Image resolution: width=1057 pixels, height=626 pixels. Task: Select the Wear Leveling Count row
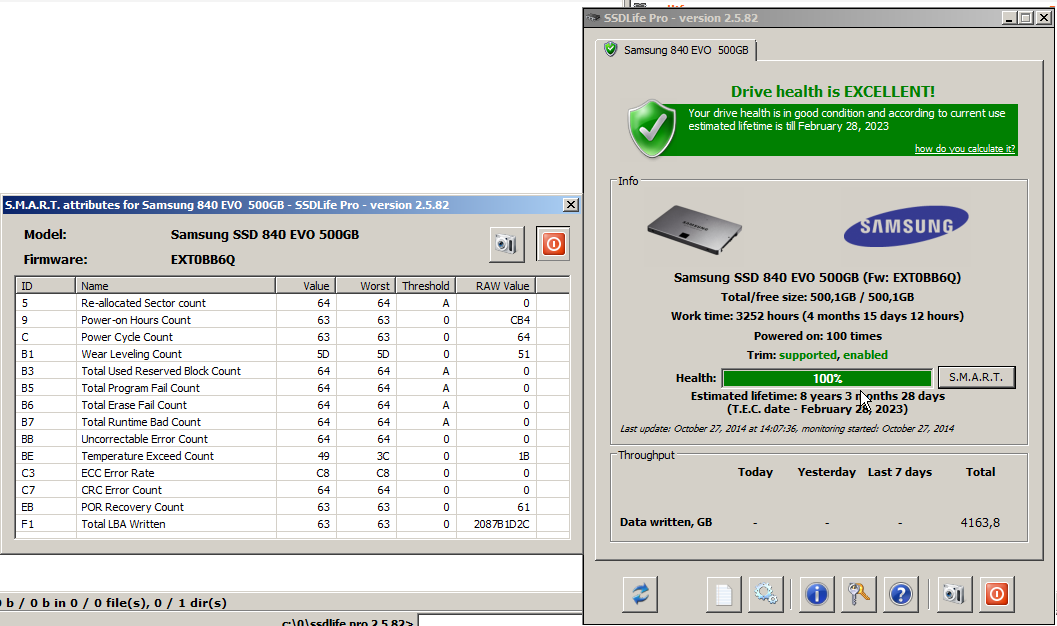293,354
